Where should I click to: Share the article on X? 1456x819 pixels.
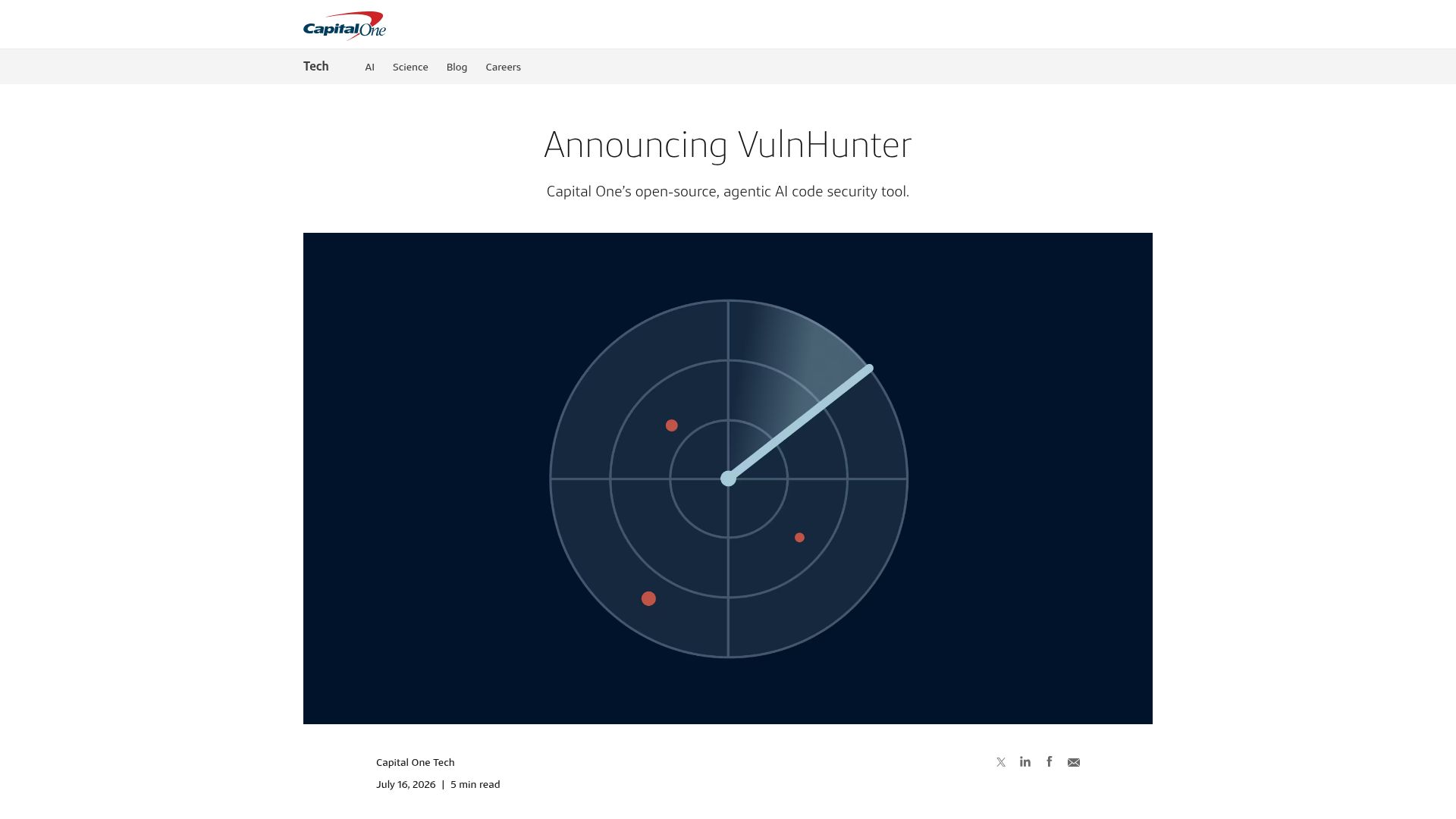pos(1001,762)
